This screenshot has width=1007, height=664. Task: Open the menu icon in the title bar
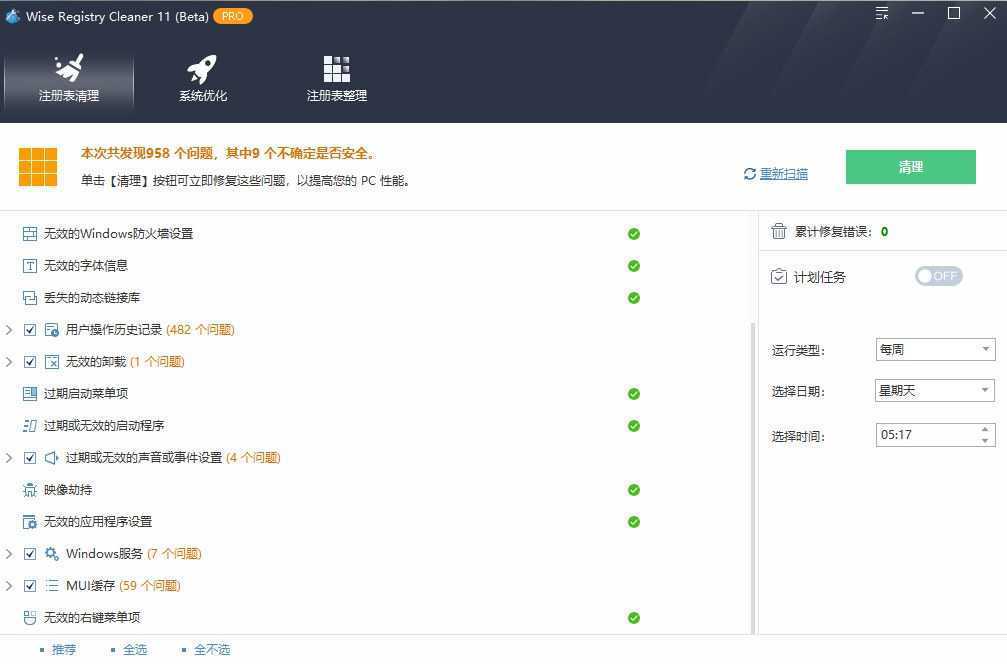879,14
